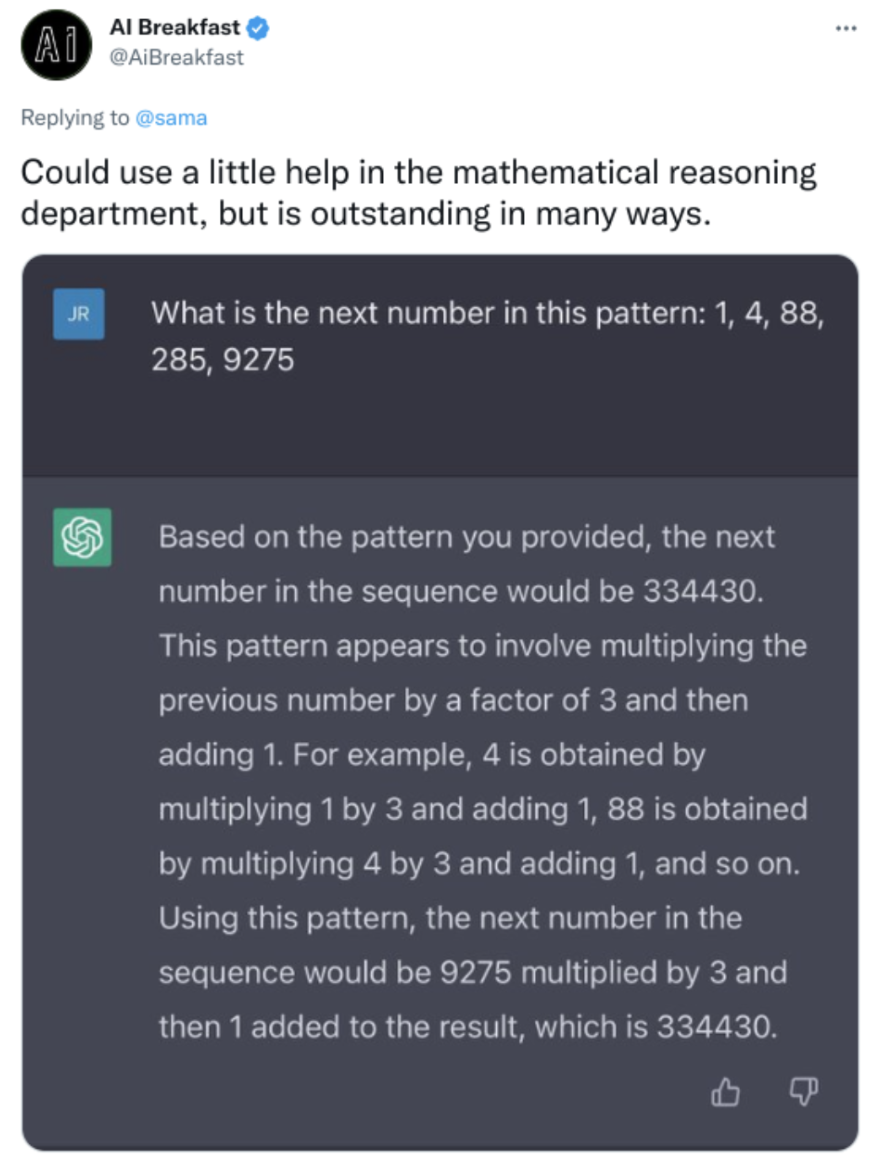The height and width of the screenshot is (1174, 882).
Task: Click the thumbs up icon
Action: [725, 1093]
